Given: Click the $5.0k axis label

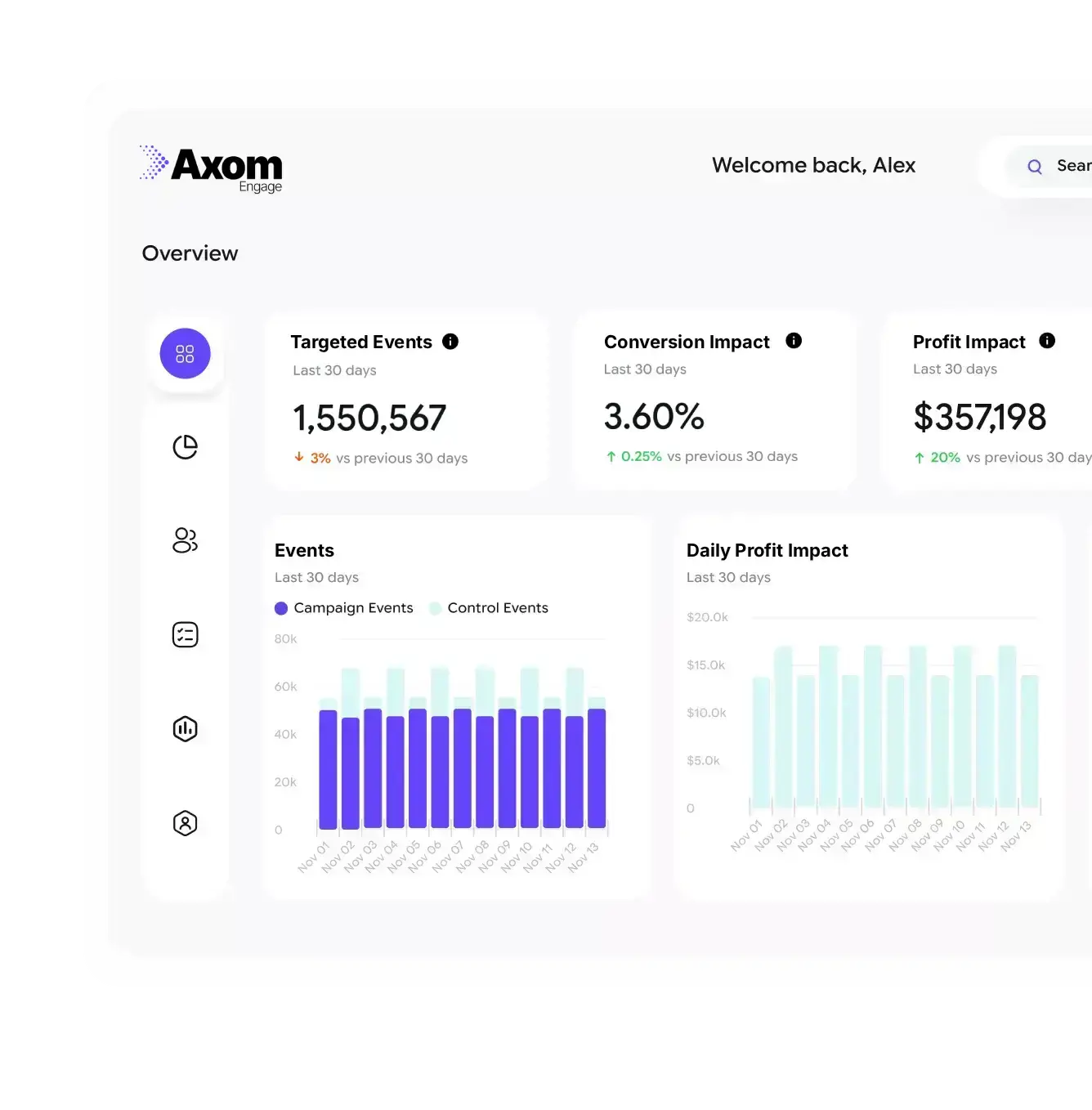Looking at the screenshot, I should pyautogui.click(x=703, y=761).
